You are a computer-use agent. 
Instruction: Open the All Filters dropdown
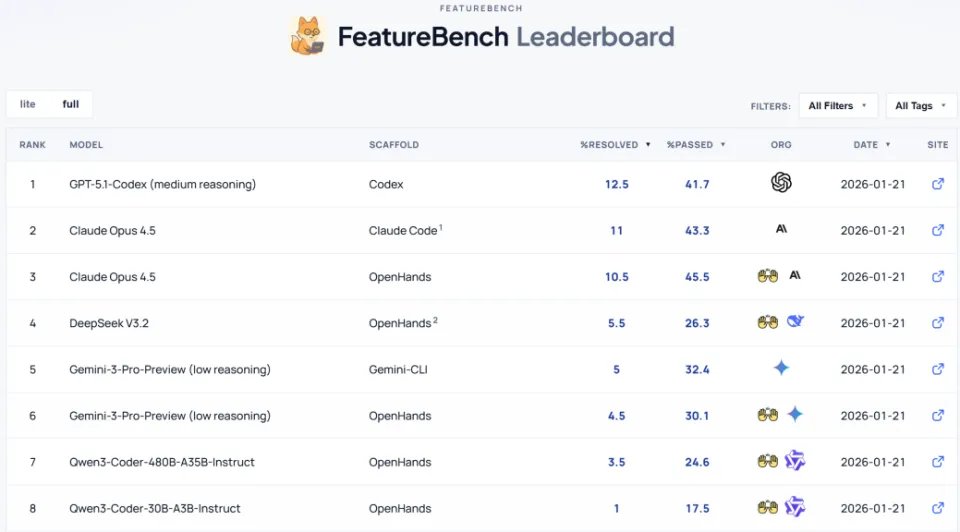pyautogui.click(x=838, y=106)
